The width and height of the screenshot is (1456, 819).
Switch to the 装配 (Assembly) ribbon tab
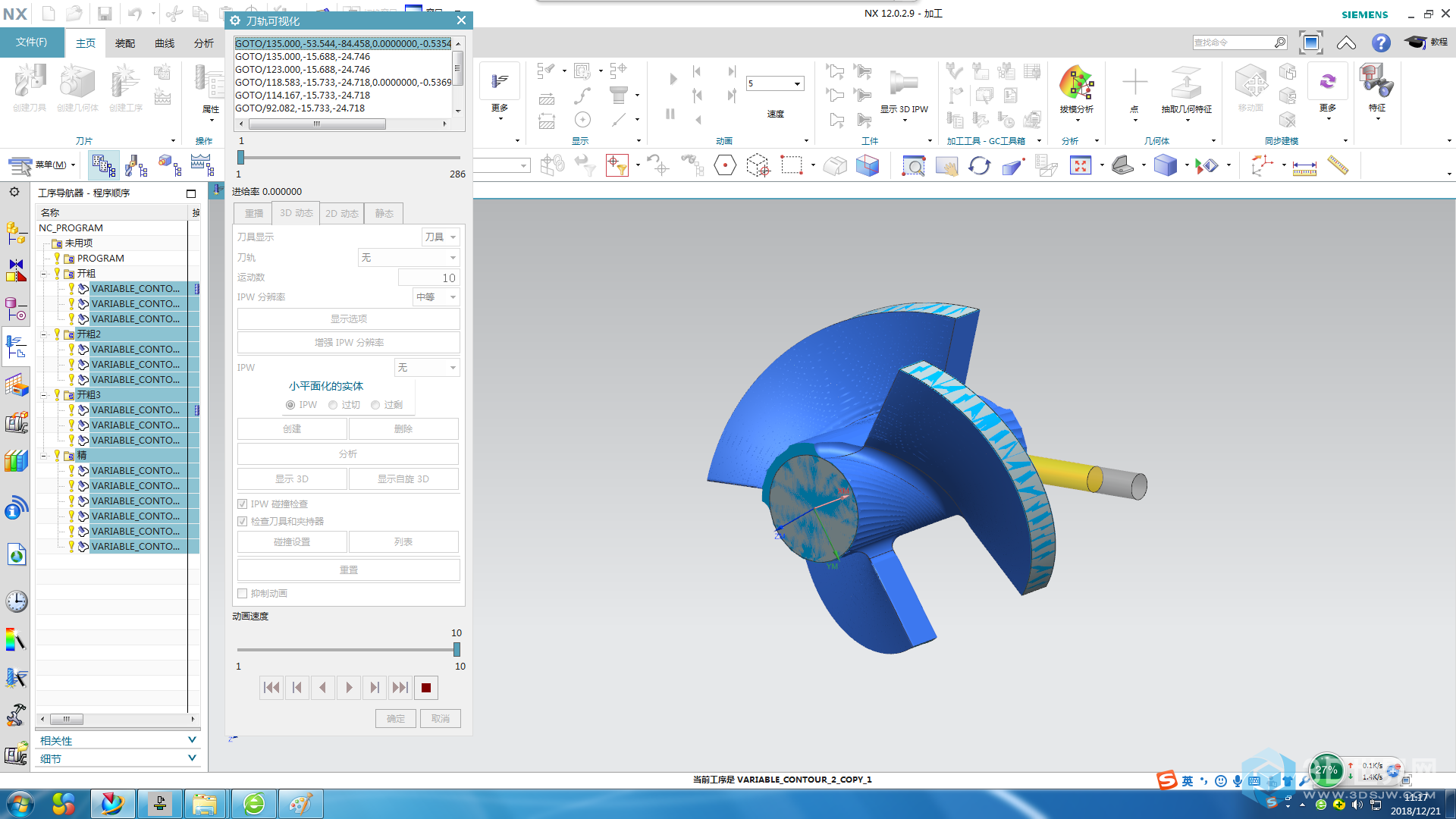click(x=125, y=43)
